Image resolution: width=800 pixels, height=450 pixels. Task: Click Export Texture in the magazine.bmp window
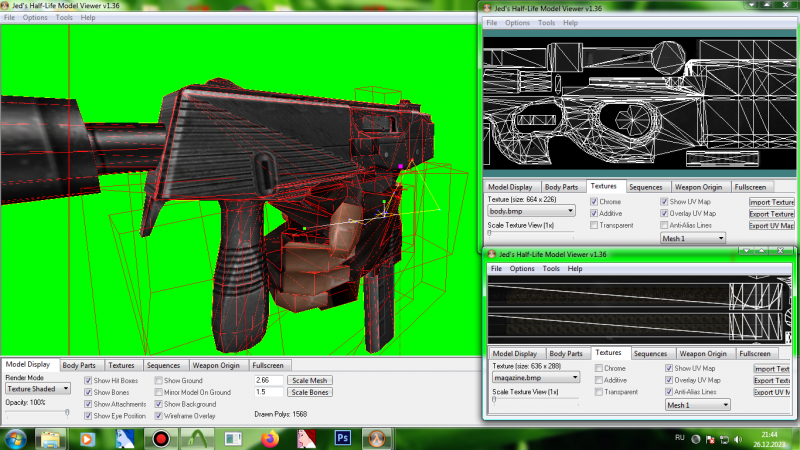772,380
